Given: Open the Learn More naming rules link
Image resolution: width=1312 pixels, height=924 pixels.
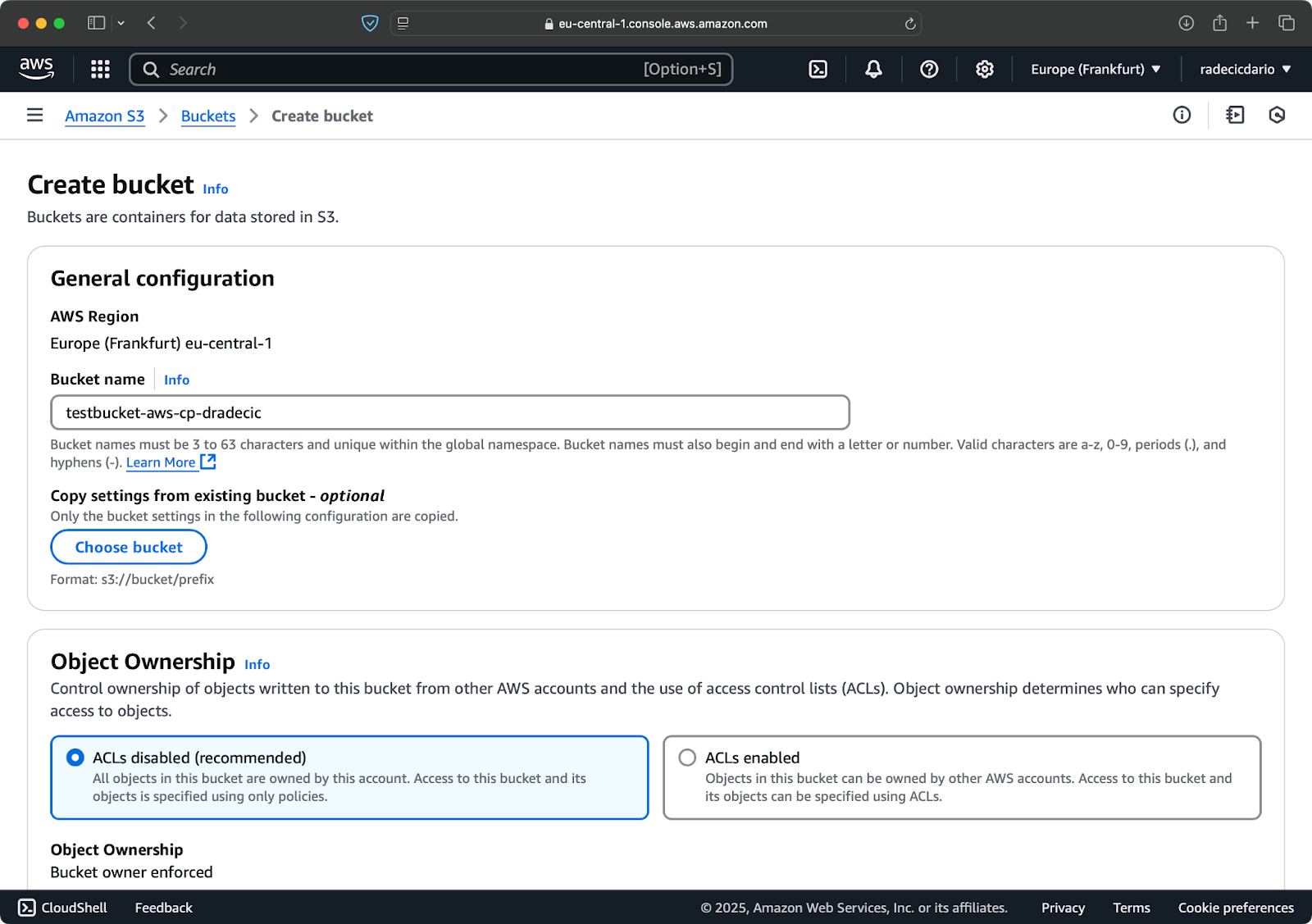Looking at the screenshot, I should coord(161,462).
